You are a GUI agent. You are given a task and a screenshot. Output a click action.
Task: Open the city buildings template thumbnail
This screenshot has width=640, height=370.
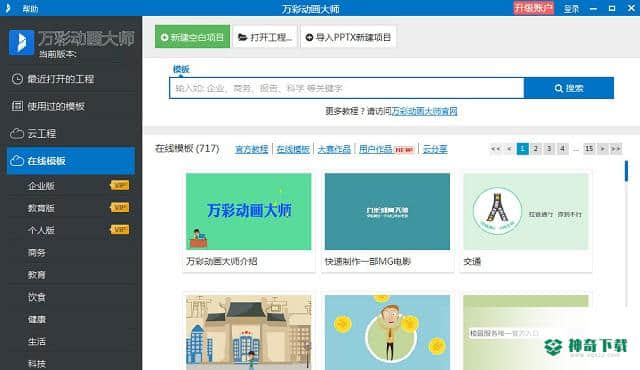coord(249,332)
